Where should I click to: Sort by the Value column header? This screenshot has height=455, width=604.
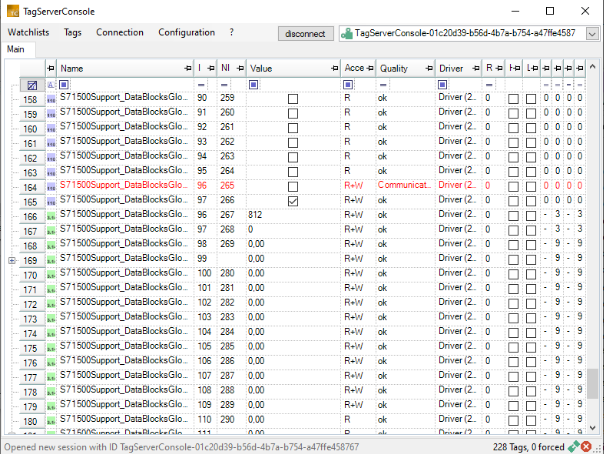coord(261,69)
